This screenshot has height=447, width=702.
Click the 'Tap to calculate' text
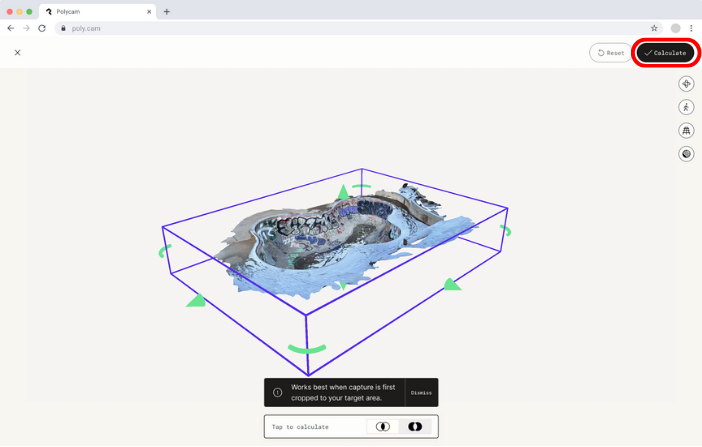tap(300, 427)
